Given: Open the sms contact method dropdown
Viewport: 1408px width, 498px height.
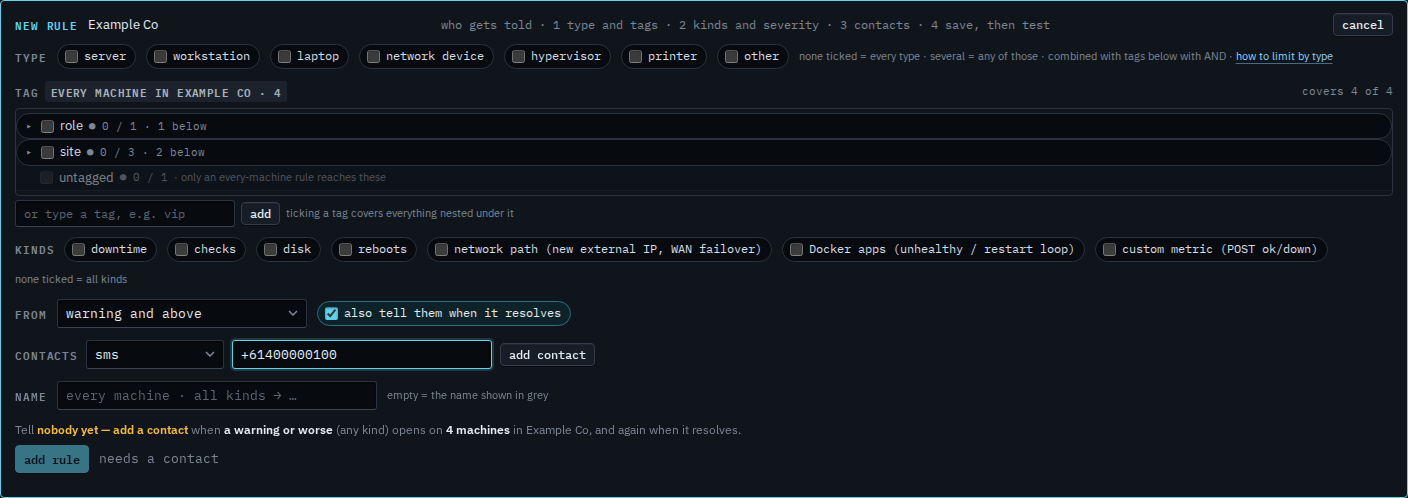Looking at the screenshot, I should point(155,355).
